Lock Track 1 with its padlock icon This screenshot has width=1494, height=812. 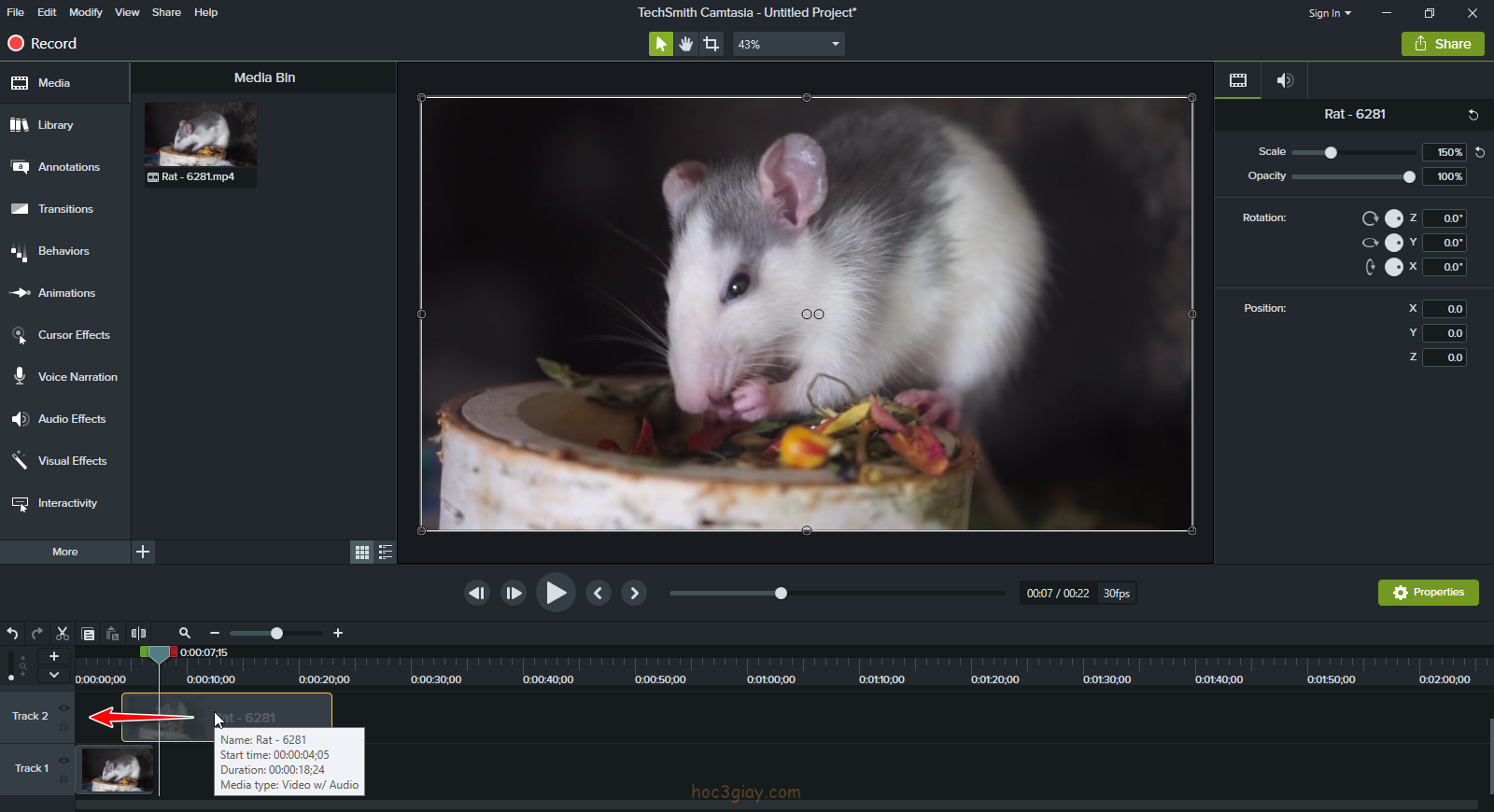63,778
